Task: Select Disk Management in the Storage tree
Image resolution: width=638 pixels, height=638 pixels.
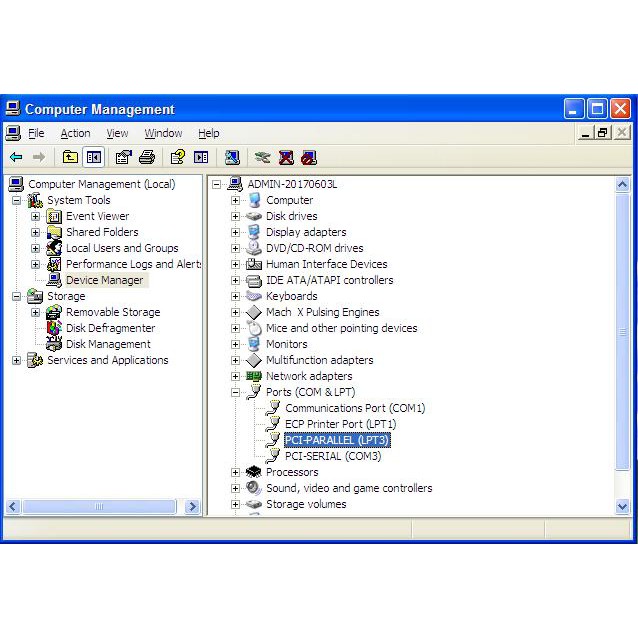Action: pos(108,344)
